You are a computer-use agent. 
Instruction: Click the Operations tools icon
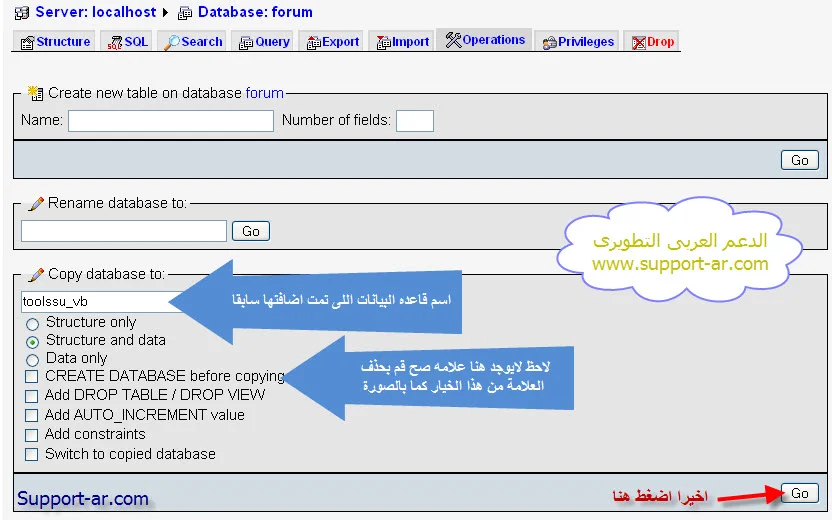(453, 41)
